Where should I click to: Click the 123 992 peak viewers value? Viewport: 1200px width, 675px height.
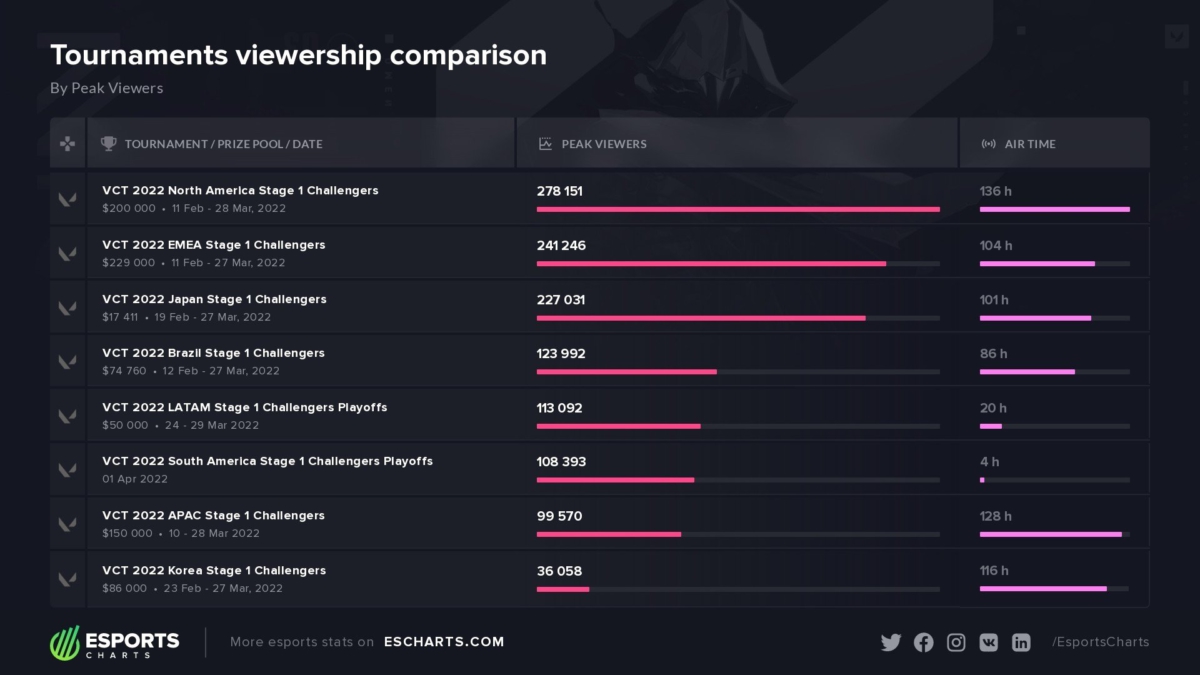(x=561, y=354)
